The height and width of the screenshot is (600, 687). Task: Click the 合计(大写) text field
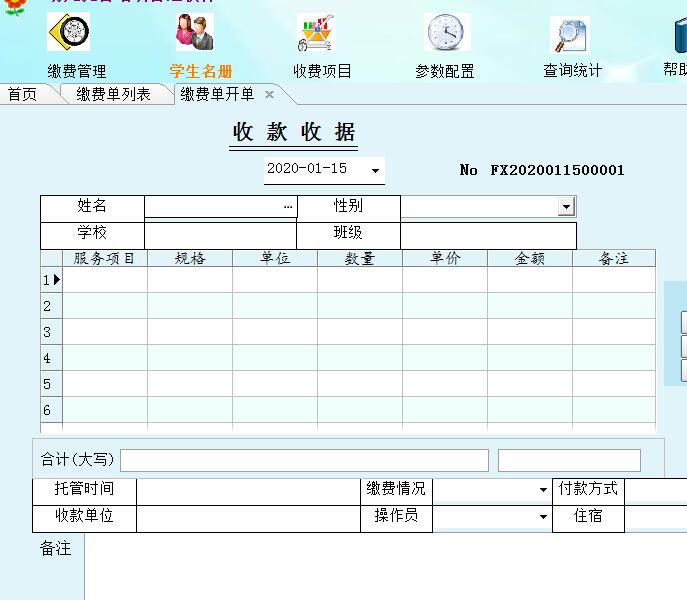(x=305, y=460)
